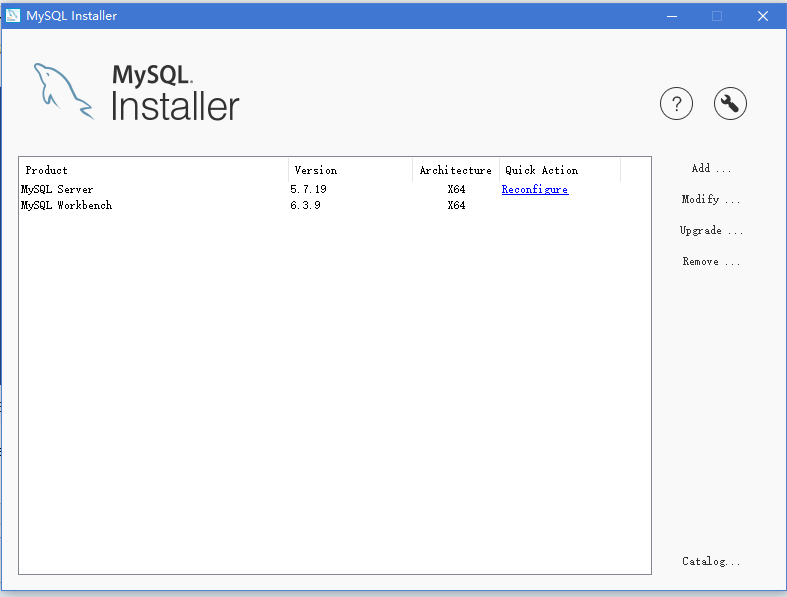Sort by the Product column header

pyautogui.click(x=154, y=170)
